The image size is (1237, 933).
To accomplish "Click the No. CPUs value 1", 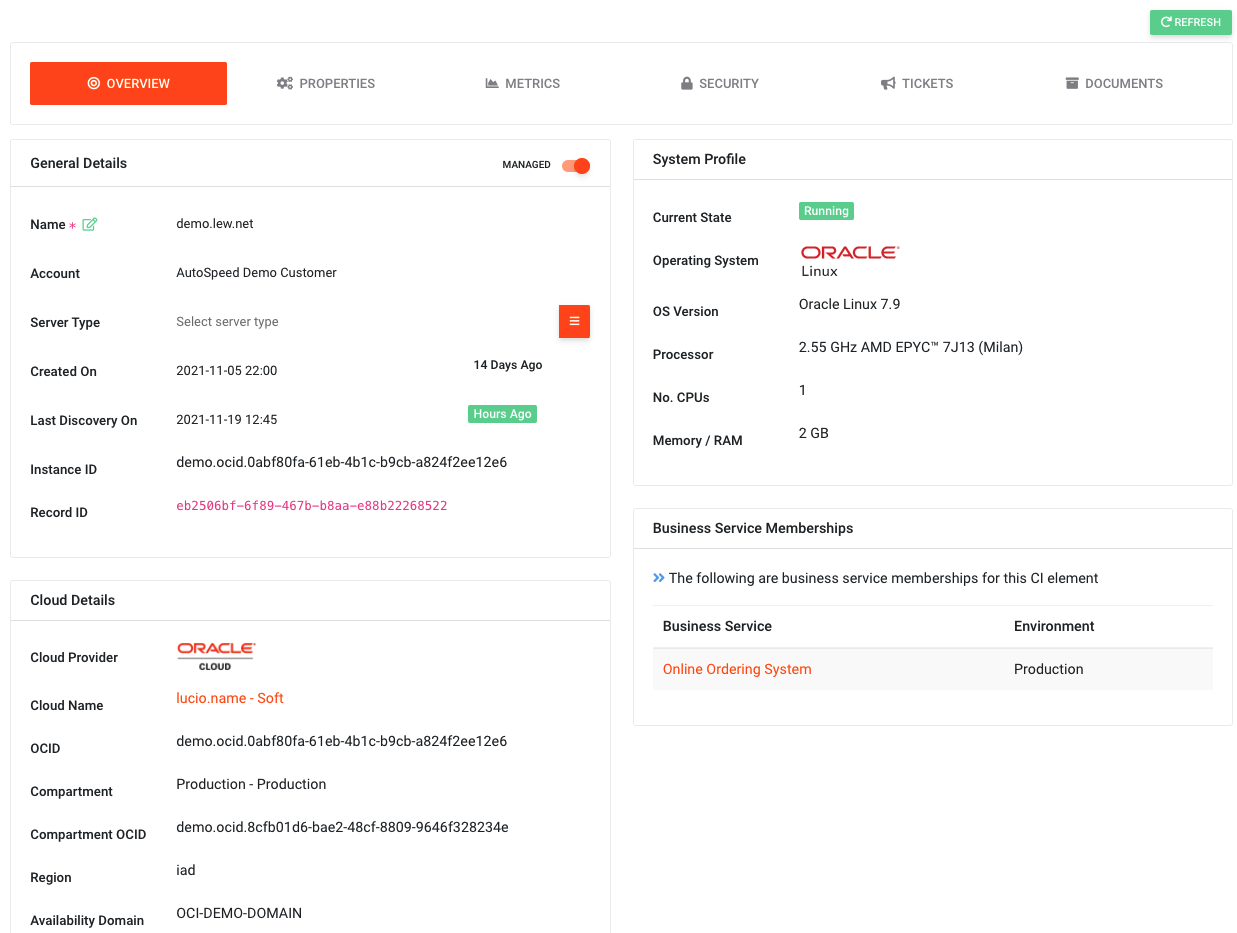I will [x=803, y=390].
